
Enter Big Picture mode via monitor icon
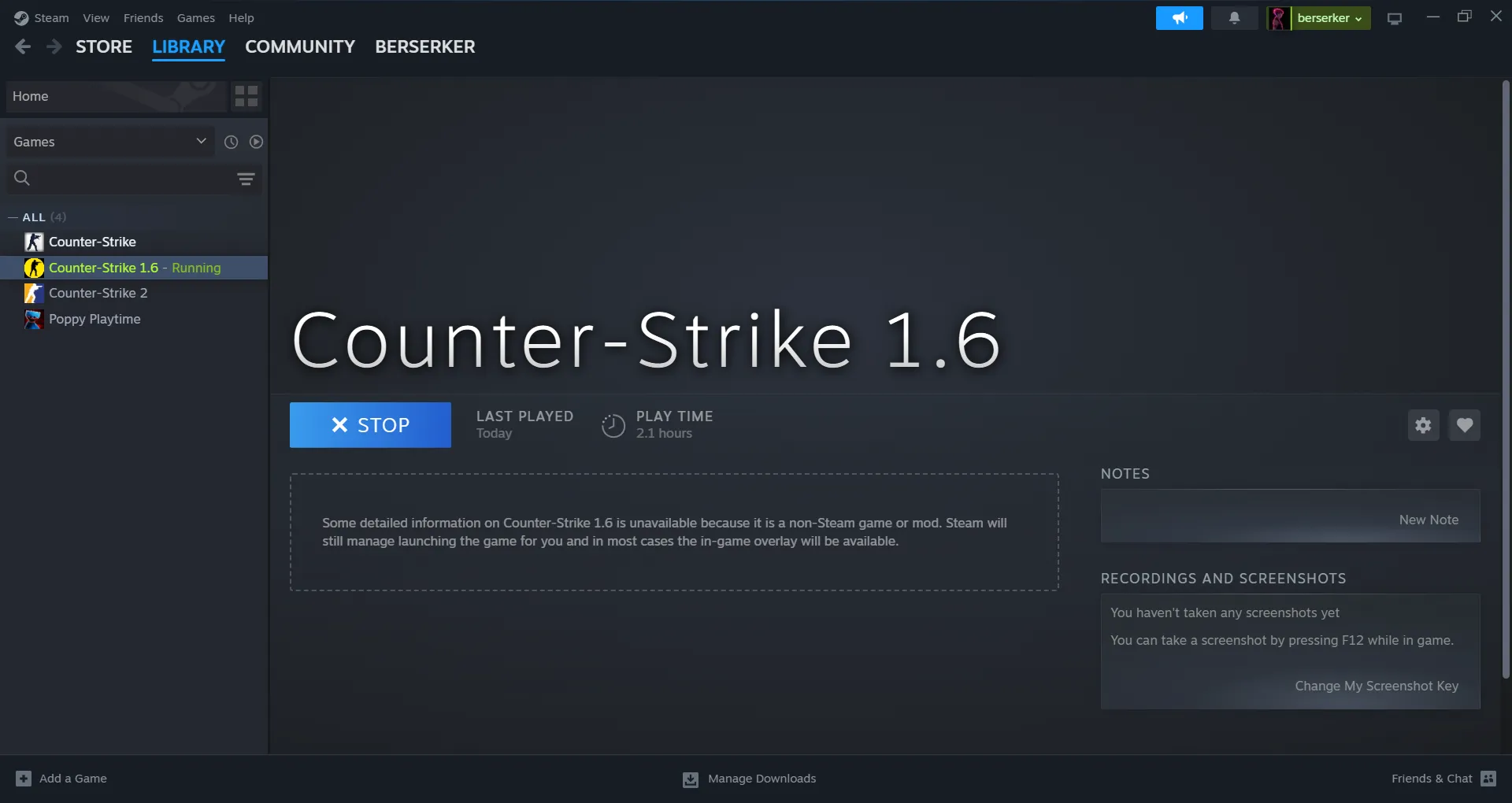tap(1395, 18)
